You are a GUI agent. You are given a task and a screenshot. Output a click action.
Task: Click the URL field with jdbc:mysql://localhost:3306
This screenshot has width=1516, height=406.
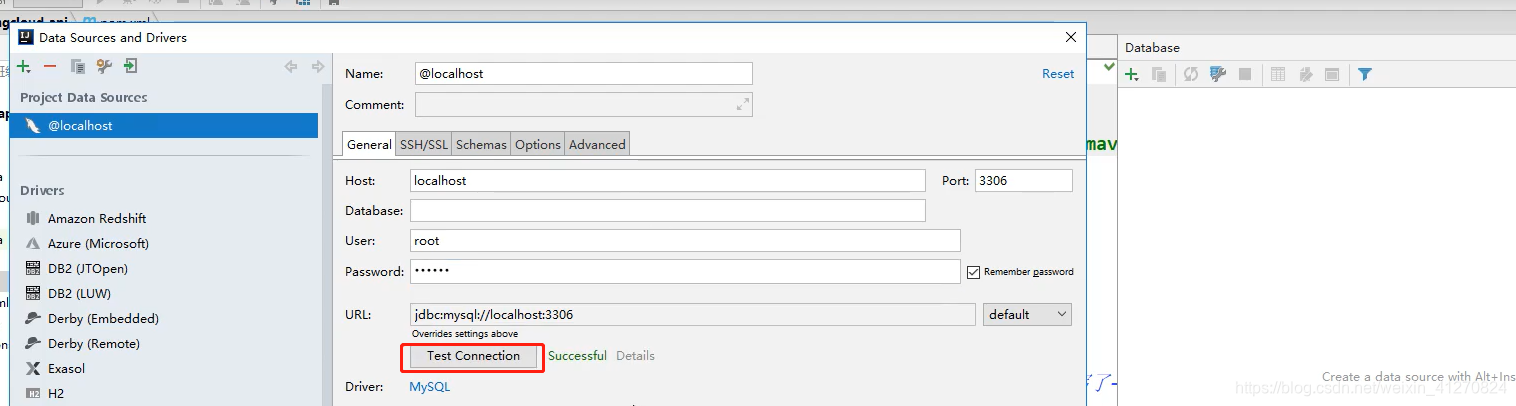click(692, 314)
